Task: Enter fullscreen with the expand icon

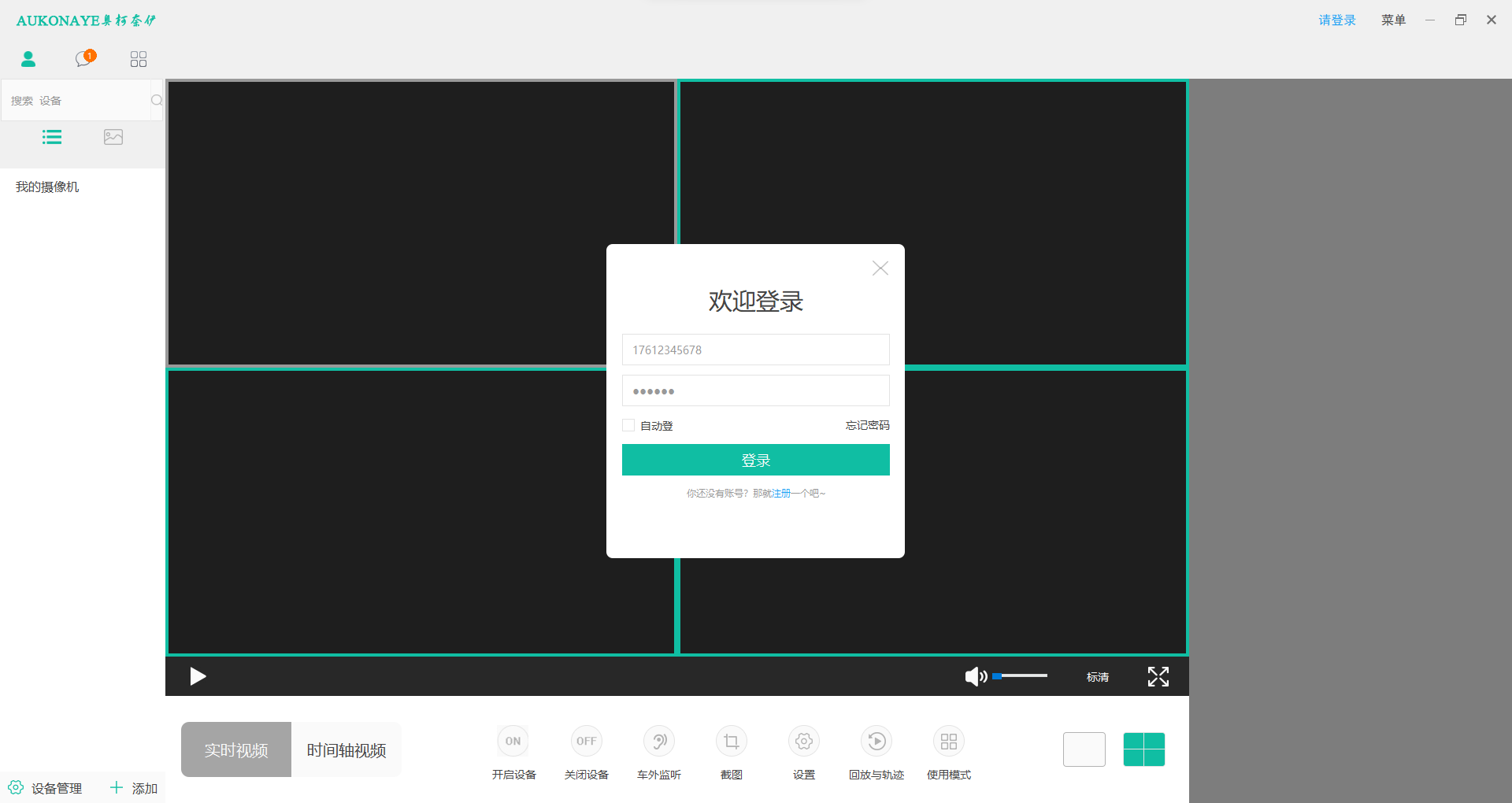Action: point(1158,676)
